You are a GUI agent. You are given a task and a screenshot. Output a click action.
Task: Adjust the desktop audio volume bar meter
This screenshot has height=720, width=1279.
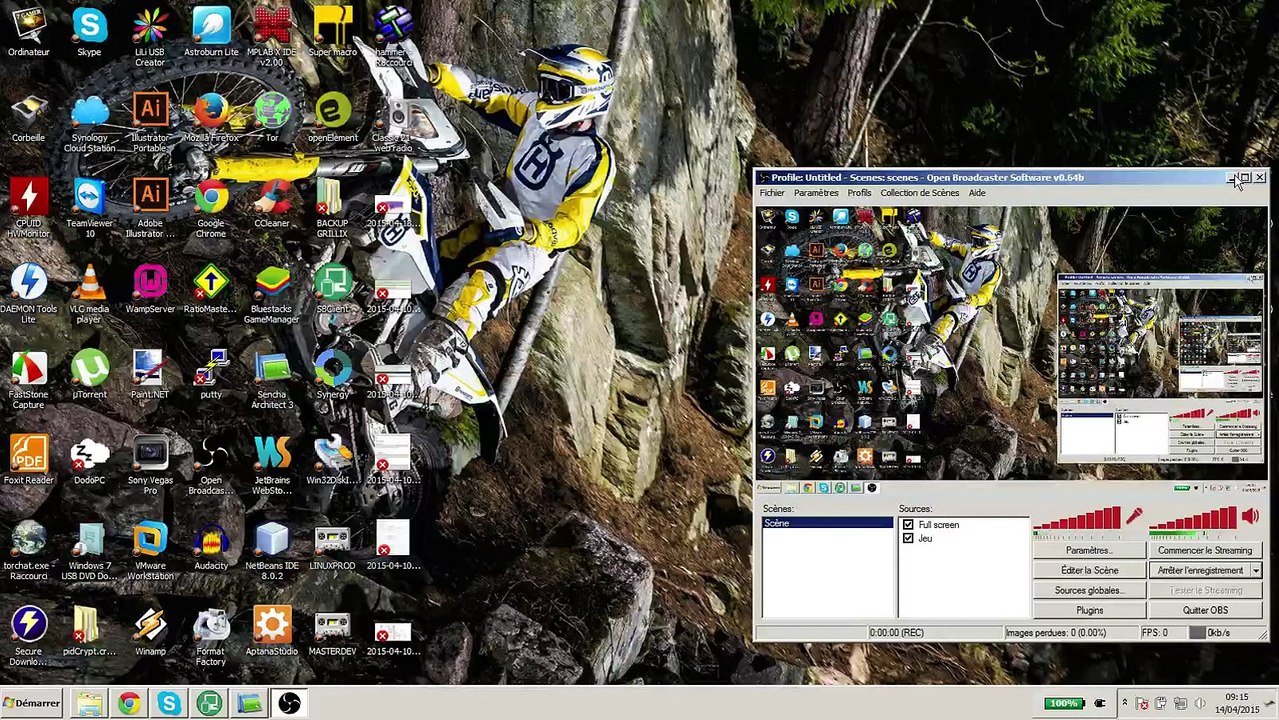click(1194, 517)
